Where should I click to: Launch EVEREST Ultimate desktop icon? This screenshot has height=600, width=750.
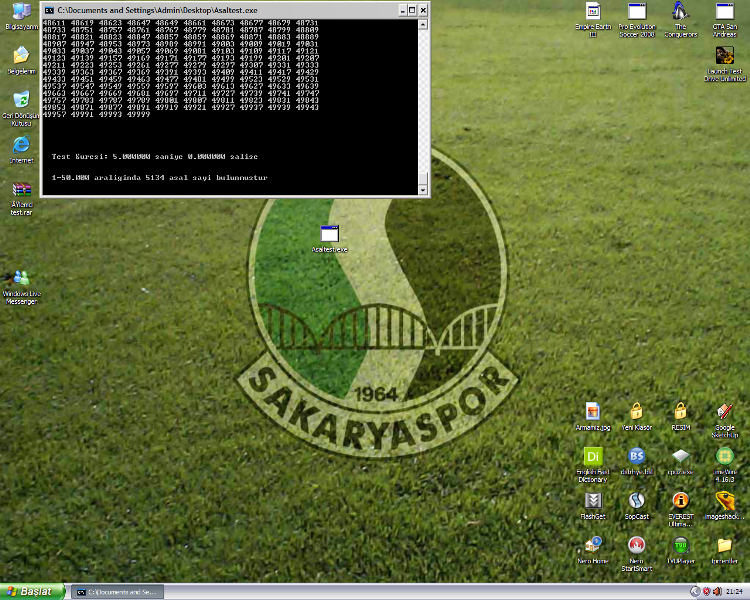pos(681,510)
